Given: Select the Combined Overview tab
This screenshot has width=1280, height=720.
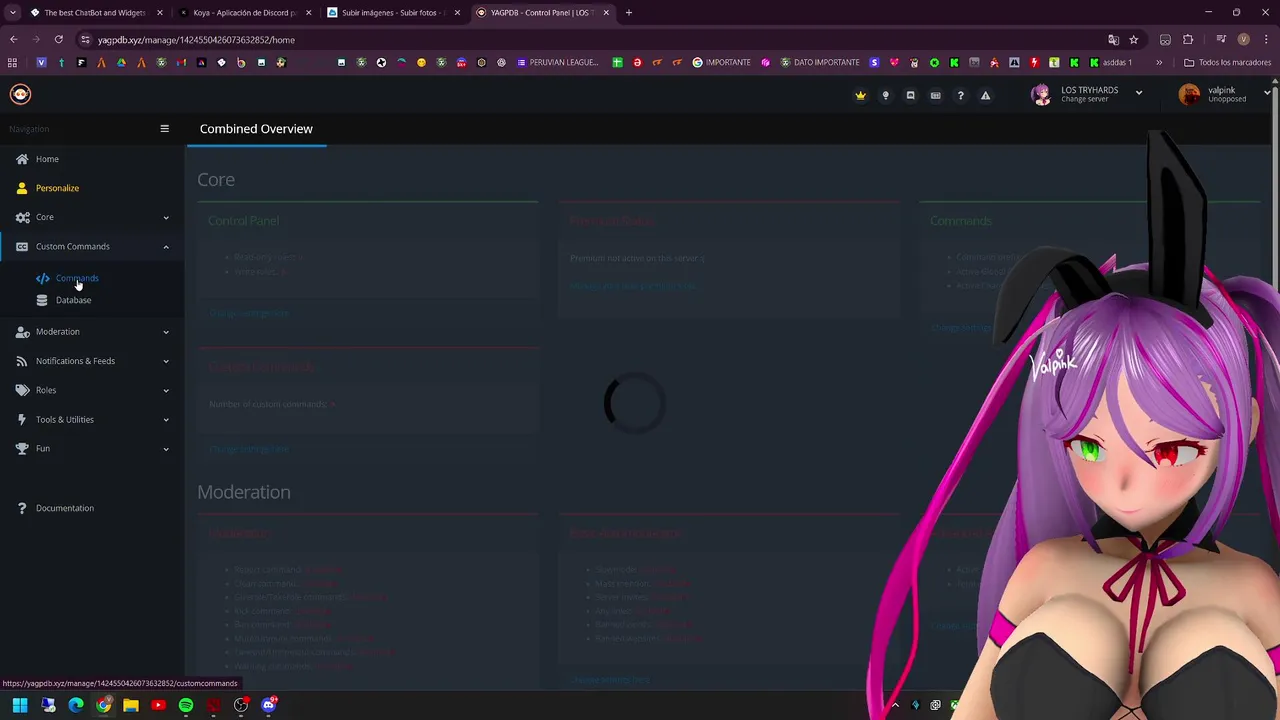Looking at the screenshot, I should (256, 129).
